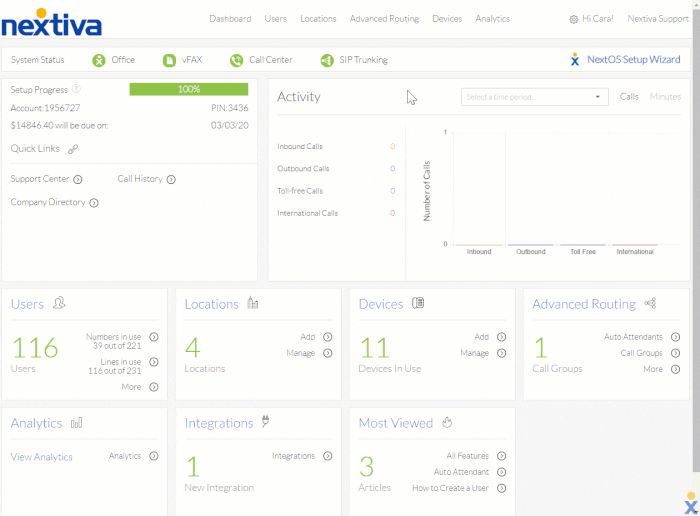Image resolution: width=700 pixels, height=516 pixels.
Task: Click the Call History arrow icon
Action: coord(171,179)
